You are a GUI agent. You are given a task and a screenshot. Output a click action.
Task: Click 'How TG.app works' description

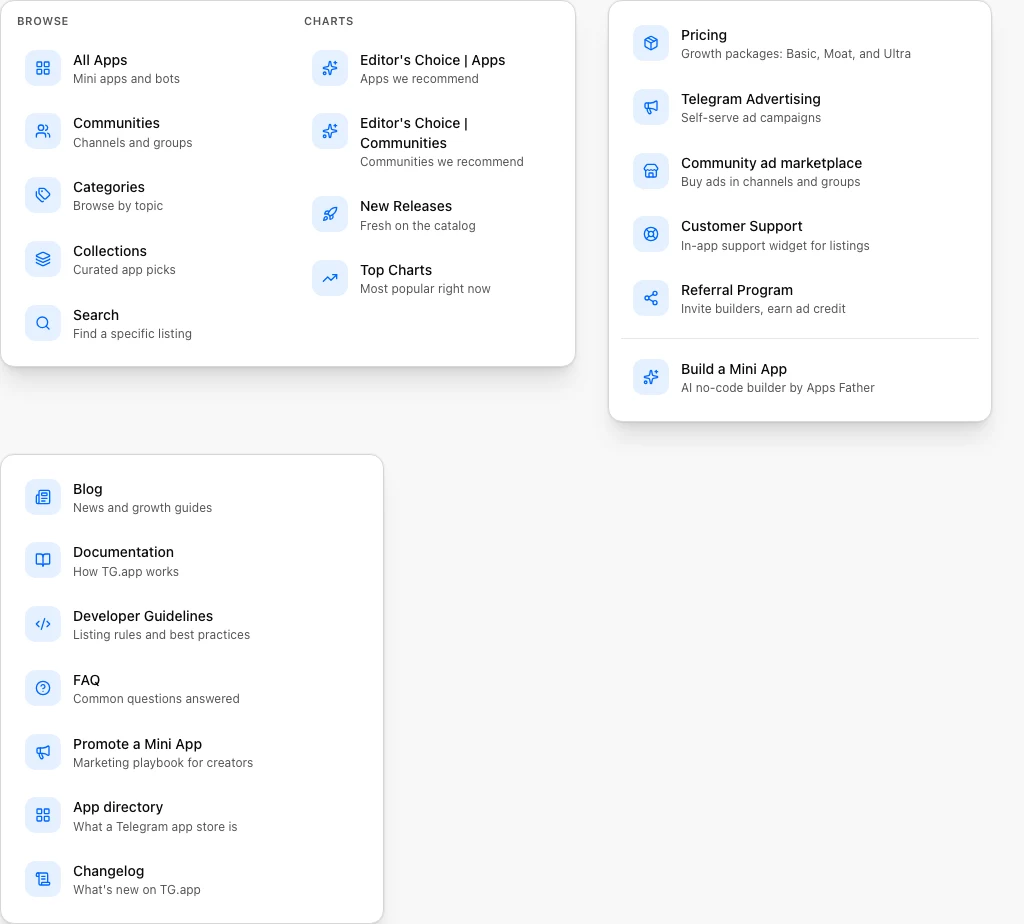[126, 571]
